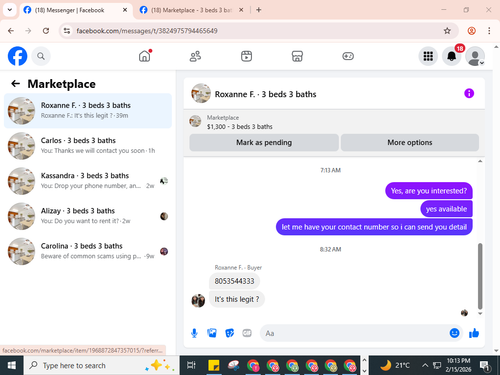This screenshot has width=500, height=375.
Task: Click chat scroll up arrow
Action: click(480, 161)
